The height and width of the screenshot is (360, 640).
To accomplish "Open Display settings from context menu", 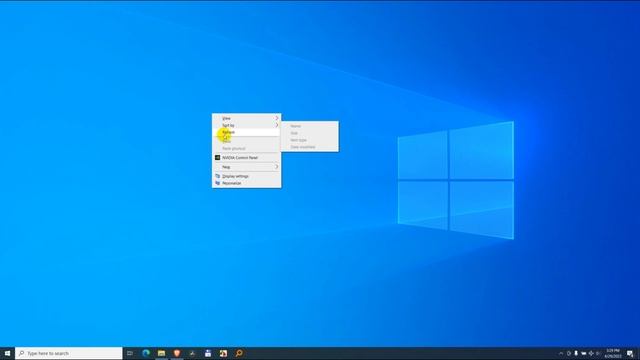I will (247, 176).
